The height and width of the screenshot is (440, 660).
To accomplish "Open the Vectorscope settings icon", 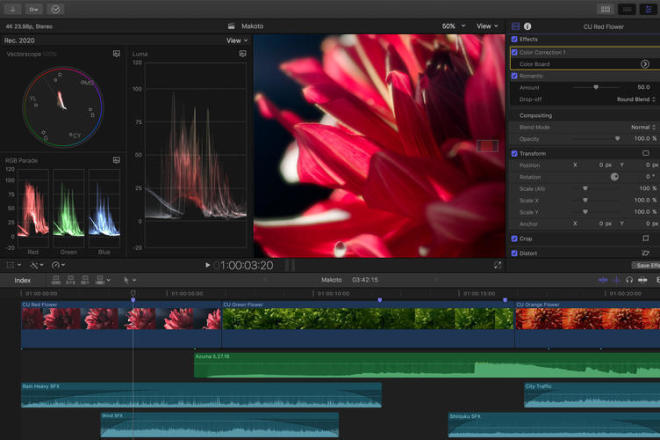I will [117, 53].
